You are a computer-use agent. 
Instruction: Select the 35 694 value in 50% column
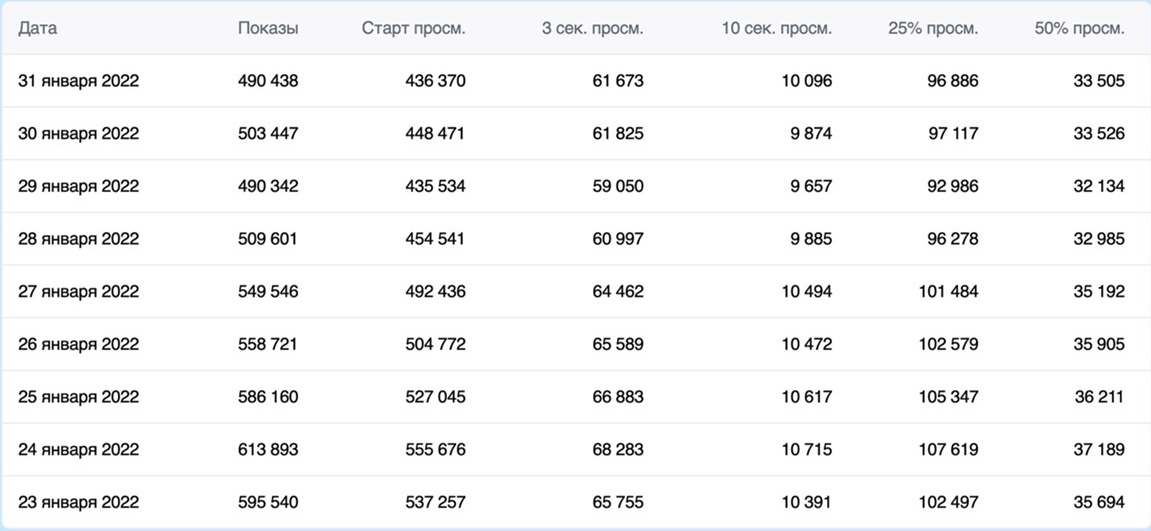(1098, 502)
